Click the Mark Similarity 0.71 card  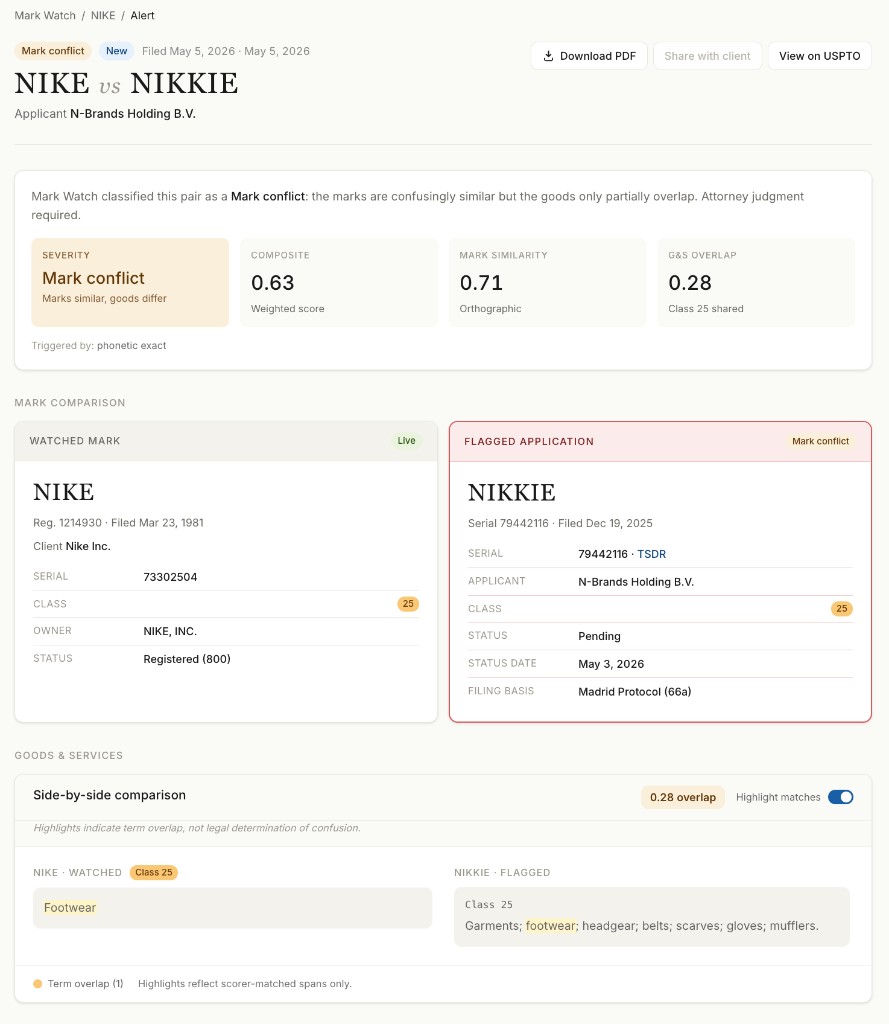point(547,282)
